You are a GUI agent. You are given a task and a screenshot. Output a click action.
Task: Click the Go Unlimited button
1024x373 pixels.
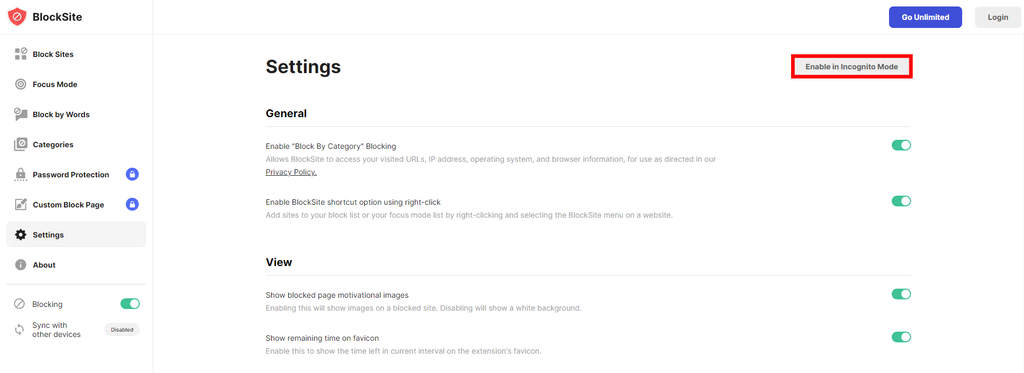coord(925,17)
